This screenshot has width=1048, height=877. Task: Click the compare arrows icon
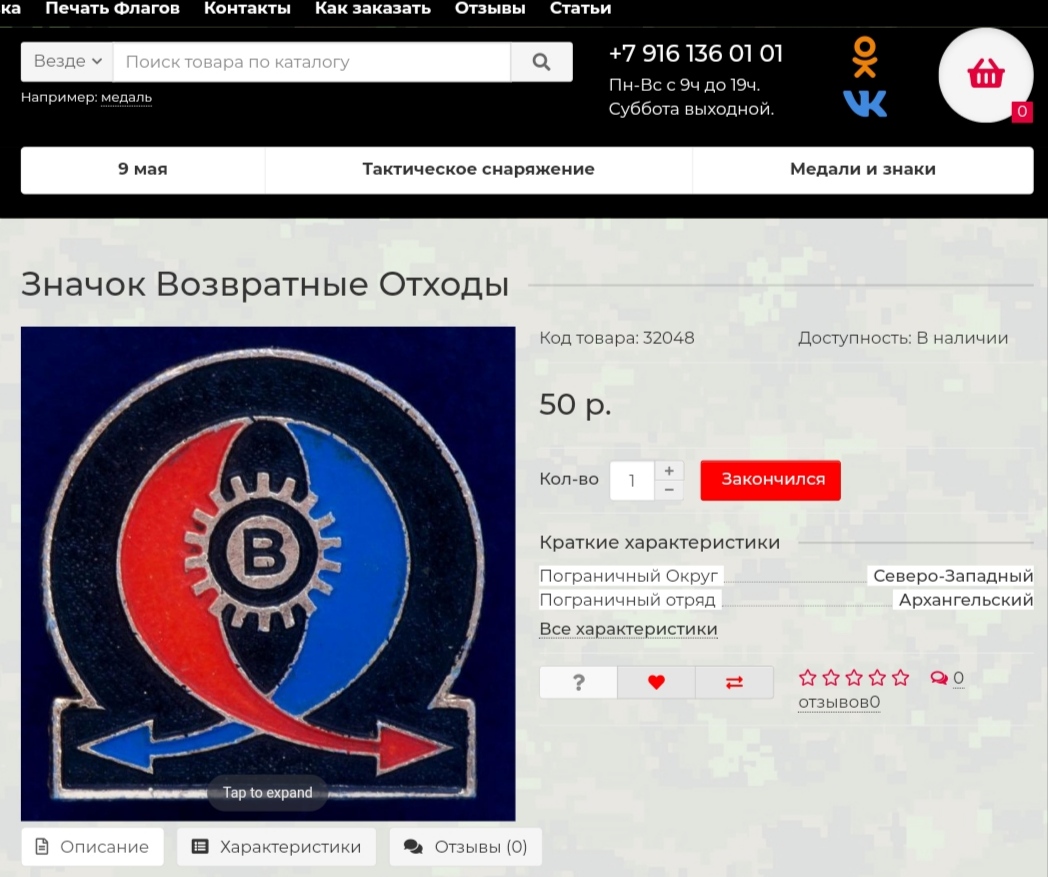pos(734,682)
